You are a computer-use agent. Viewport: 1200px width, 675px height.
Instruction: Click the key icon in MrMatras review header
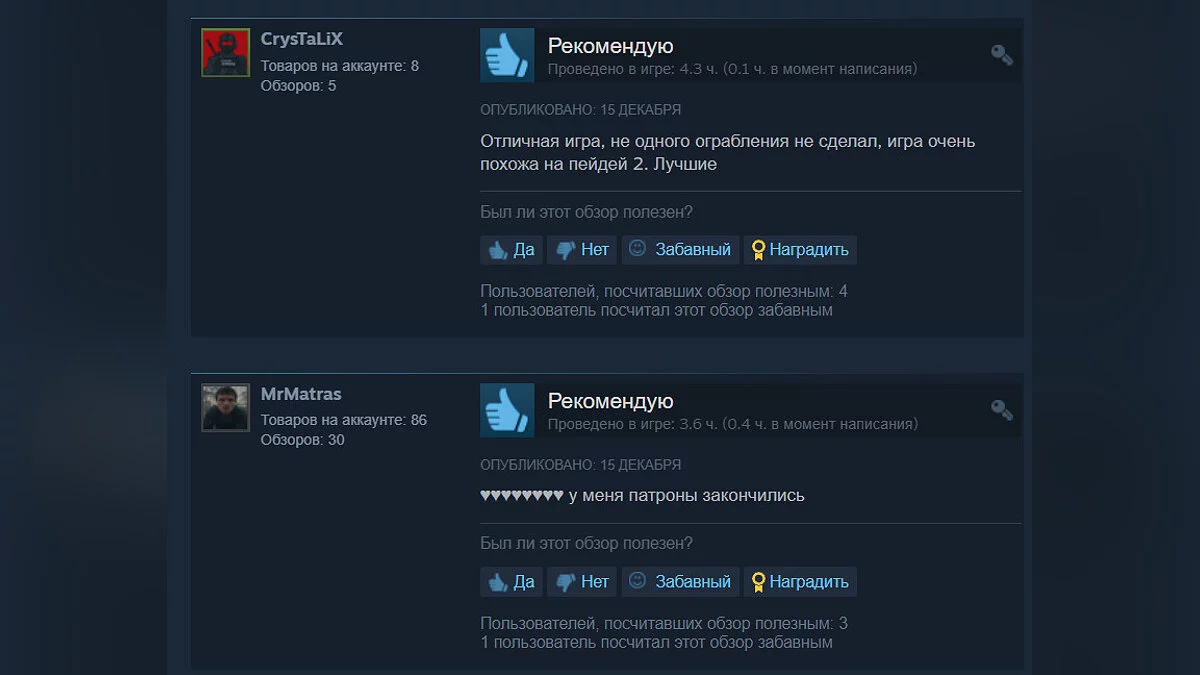click(1002, 410)
